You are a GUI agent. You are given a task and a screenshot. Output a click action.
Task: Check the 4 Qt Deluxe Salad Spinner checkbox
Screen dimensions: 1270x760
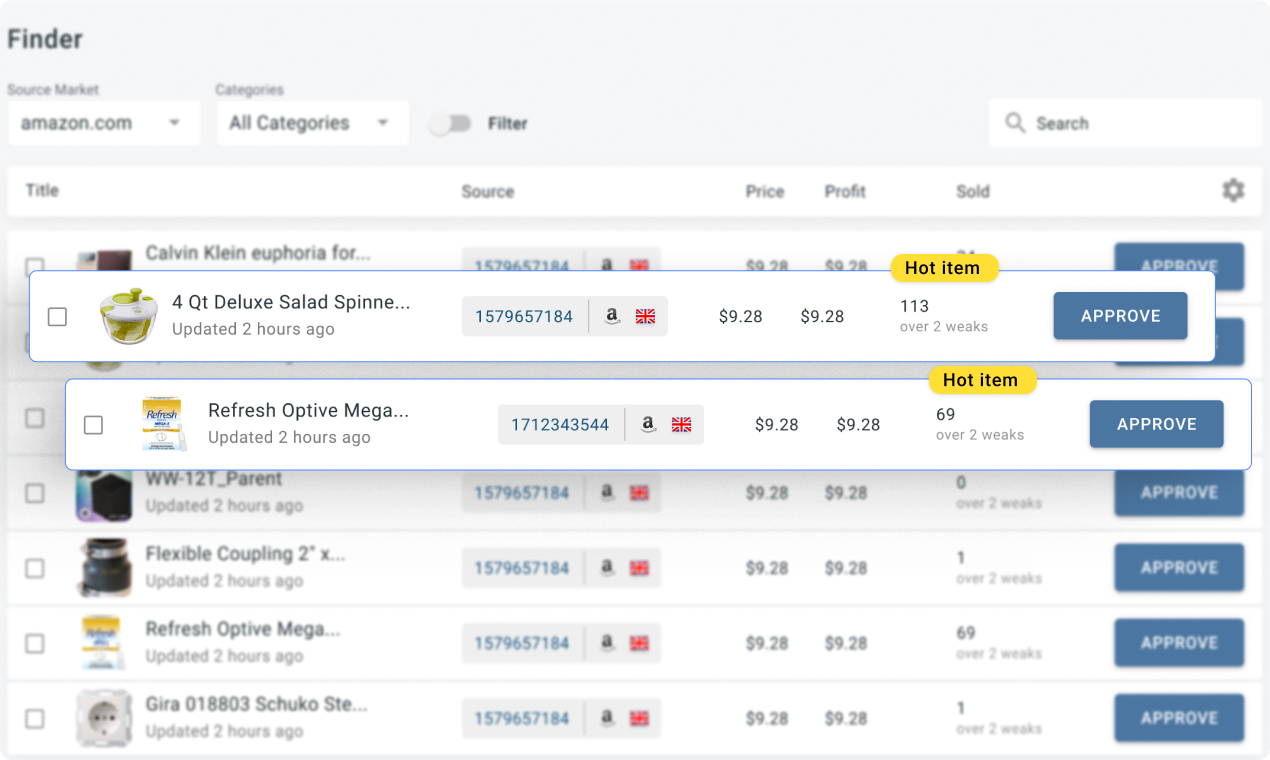[x=57, y=316]
